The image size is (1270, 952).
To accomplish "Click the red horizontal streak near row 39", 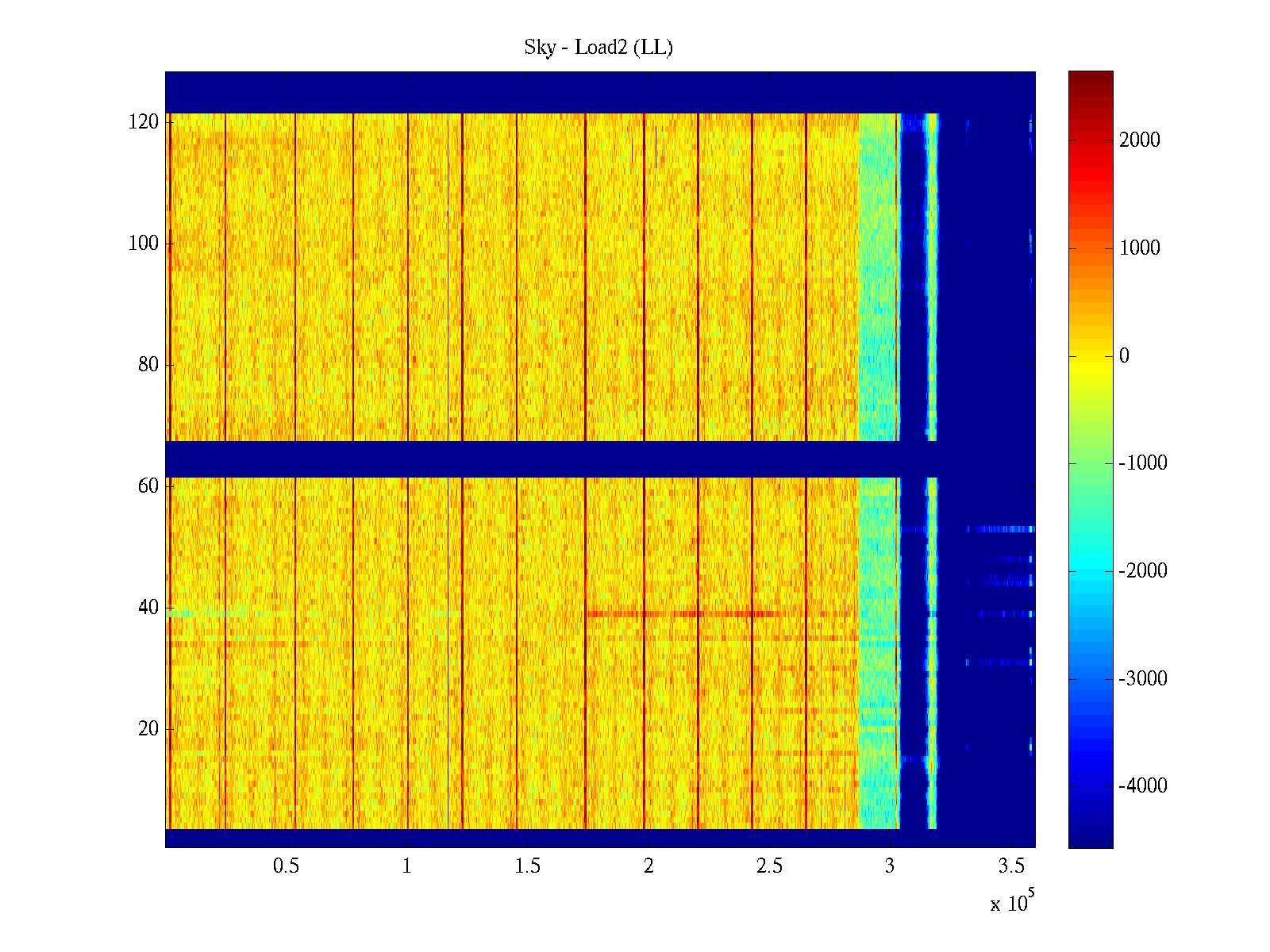I will pos(683,613).
